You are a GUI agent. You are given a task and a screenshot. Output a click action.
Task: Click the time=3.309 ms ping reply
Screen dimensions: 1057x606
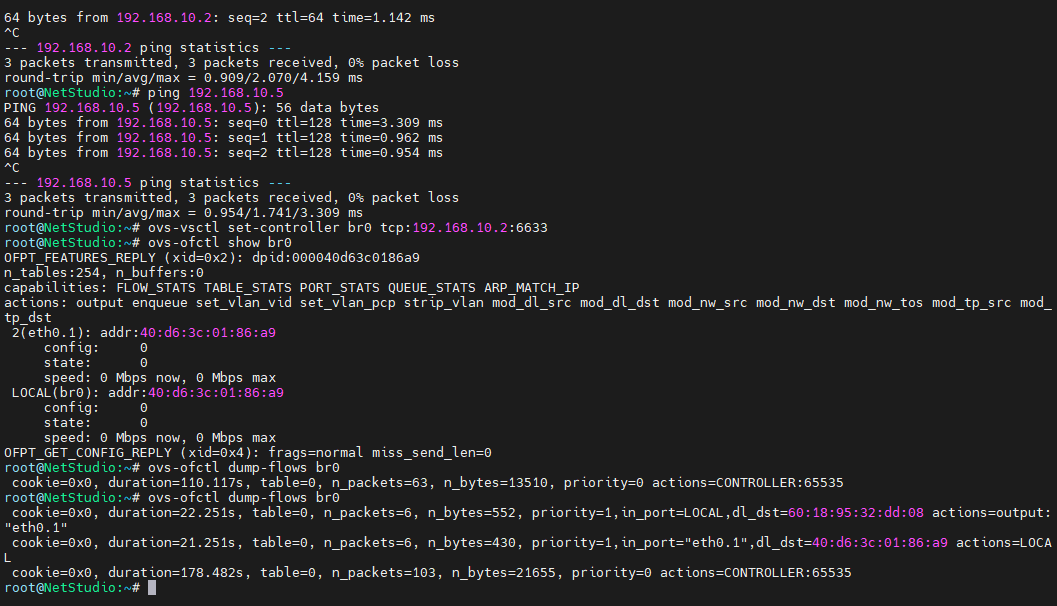coord(391,122)
